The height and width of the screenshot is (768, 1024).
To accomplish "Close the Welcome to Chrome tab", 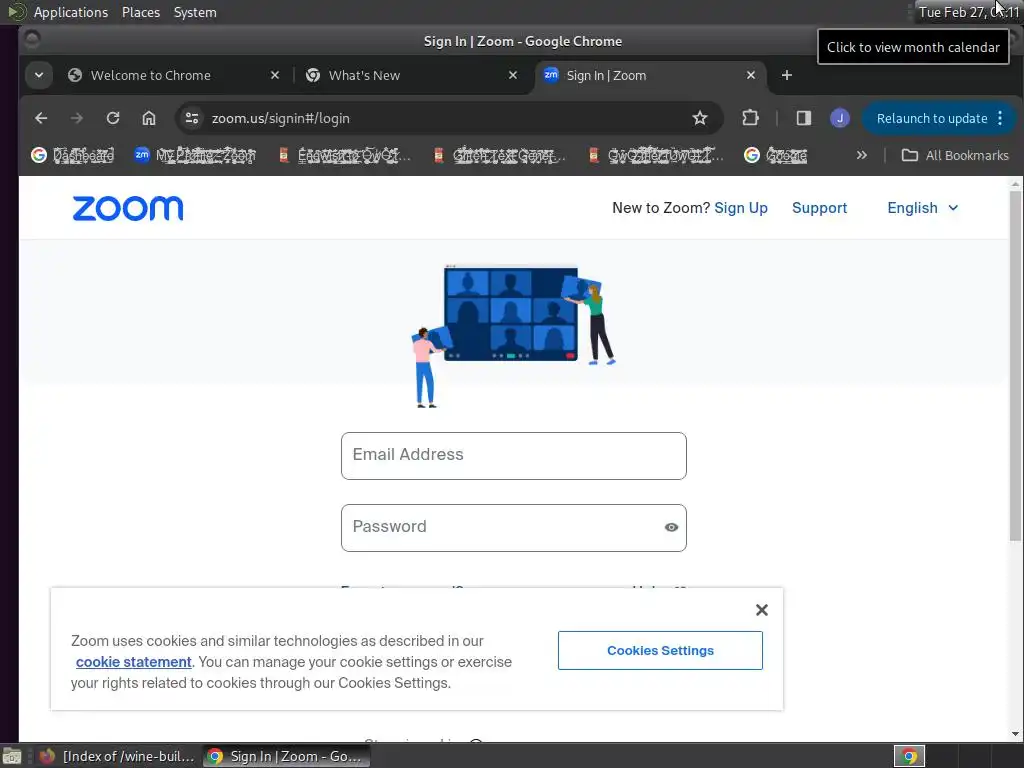I will pyautogui.click(x=275, y=75).
